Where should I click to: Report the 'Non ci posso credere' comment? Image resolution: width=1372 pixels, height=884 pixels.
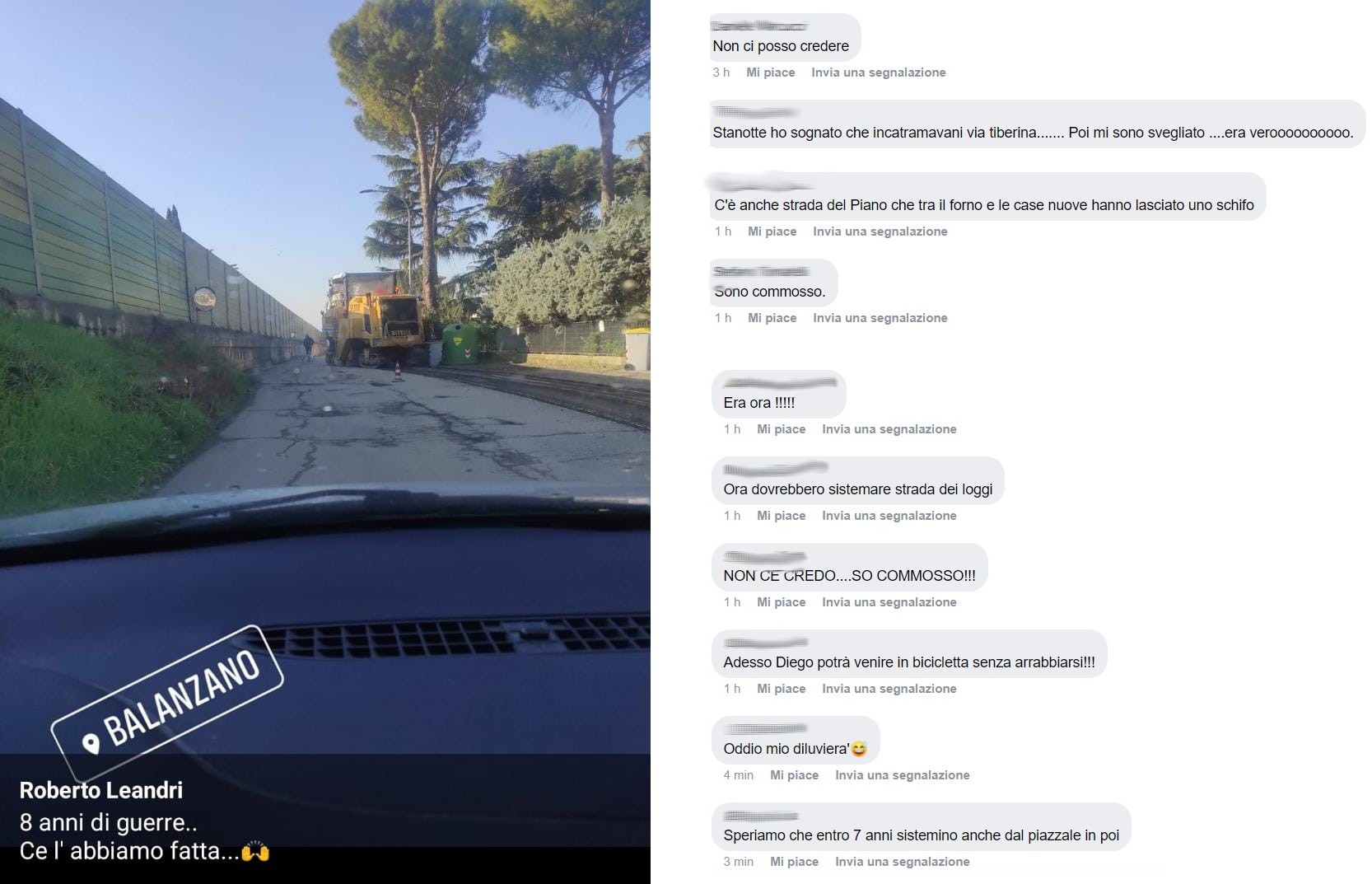(x=879, y=72)
